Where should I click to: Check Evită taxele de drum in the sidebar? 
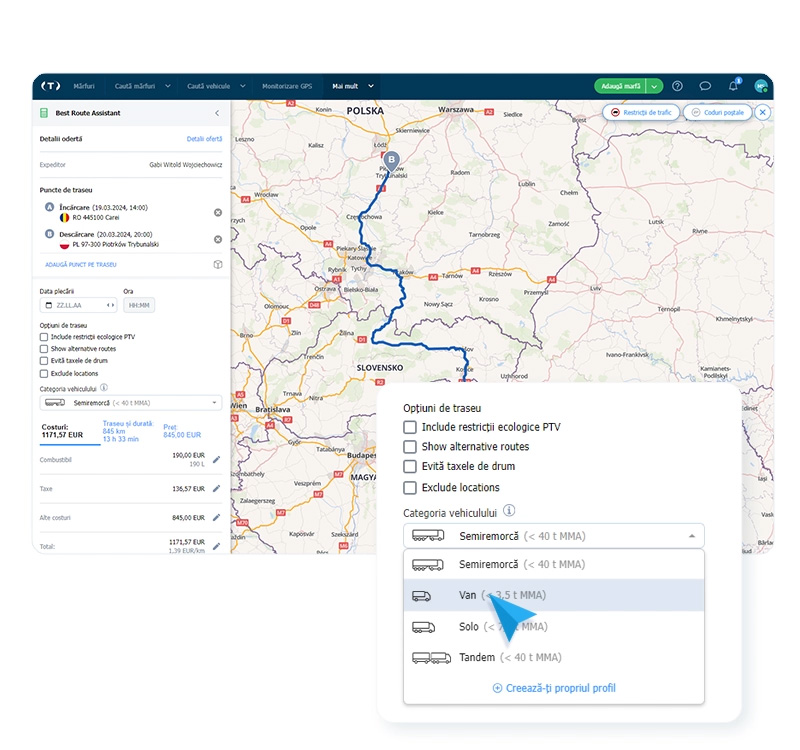tap(44, 361)
